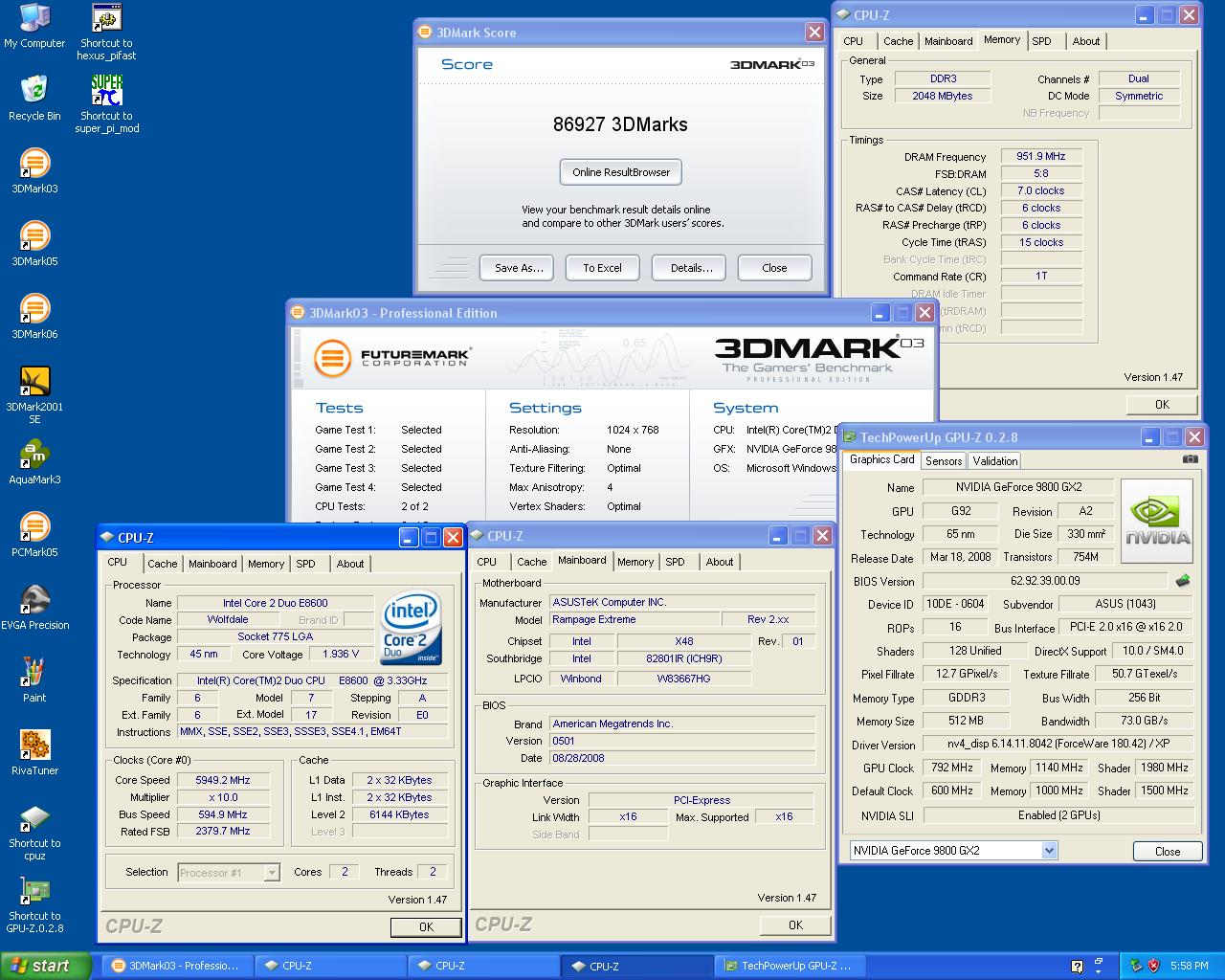
Task: Click OK in the CPU-Z Mainboard window
Action: coord(795,924)
